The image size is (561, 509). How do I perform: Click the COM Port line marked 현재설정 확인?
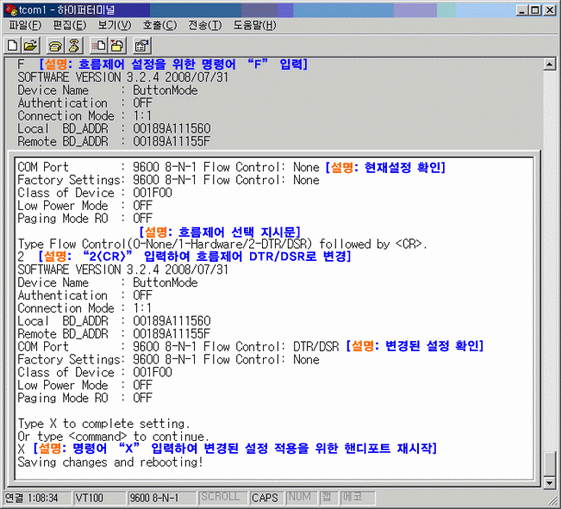click(168, 167)
